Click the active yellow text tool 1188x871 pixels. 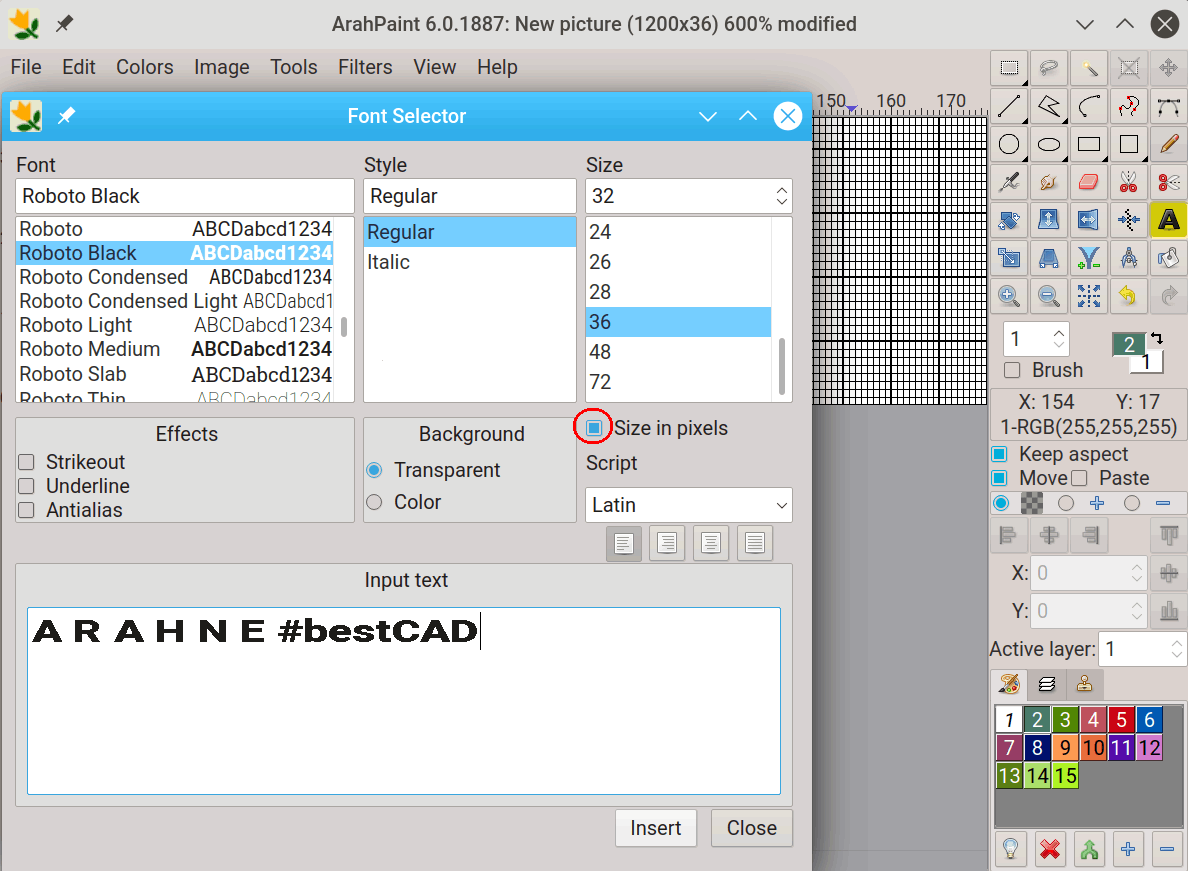1168,220
